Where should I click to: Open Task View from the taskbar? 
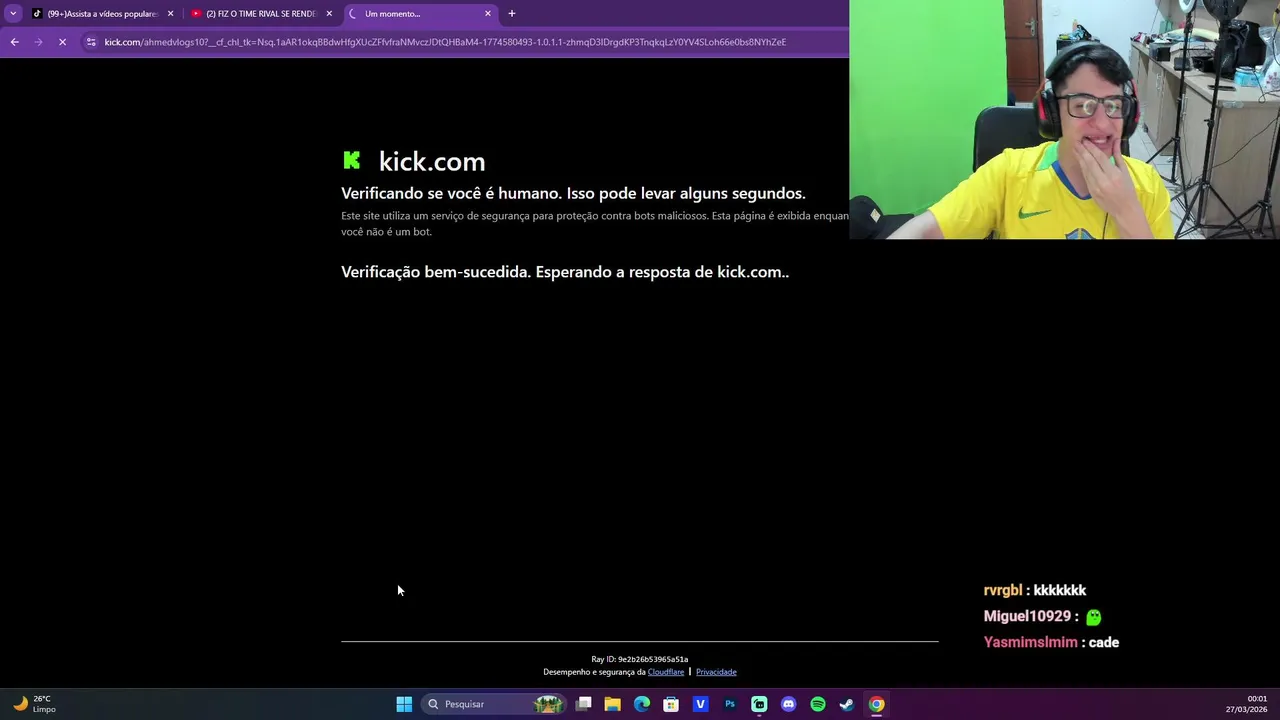point(584,704)
